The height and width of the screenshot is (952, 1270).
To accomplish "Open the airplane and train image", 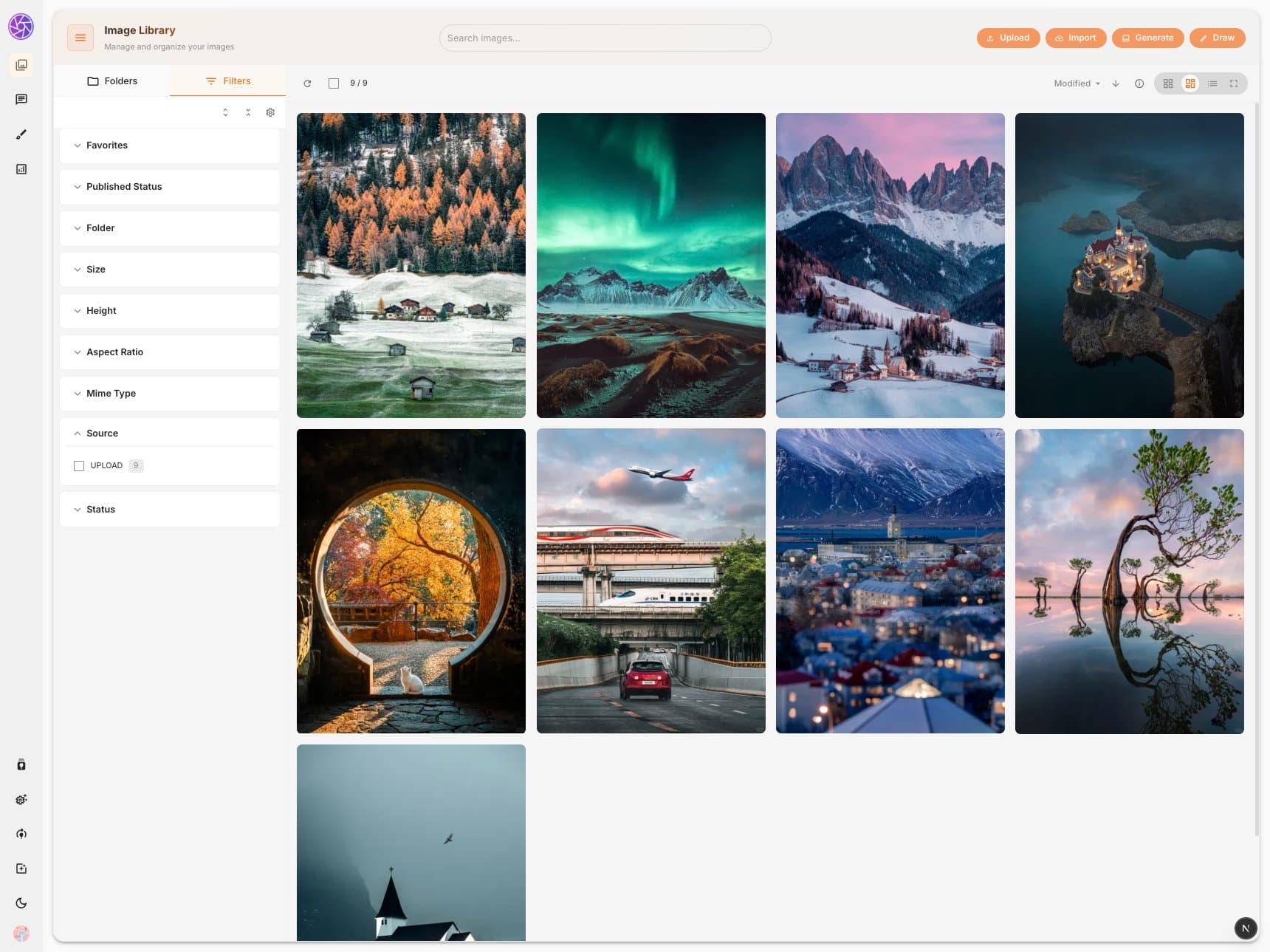I will (x=651, y=581).
